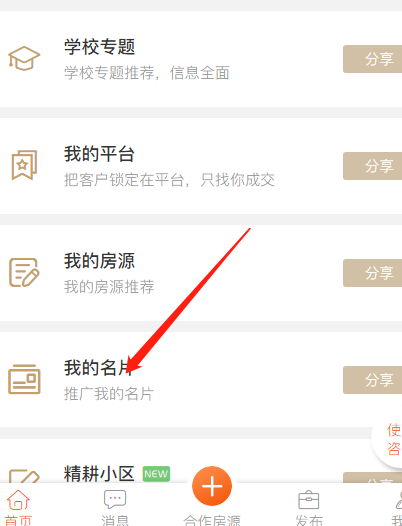Share the 我的名片 item
Viewport: 402px width, 526px height.
[372, 380]
